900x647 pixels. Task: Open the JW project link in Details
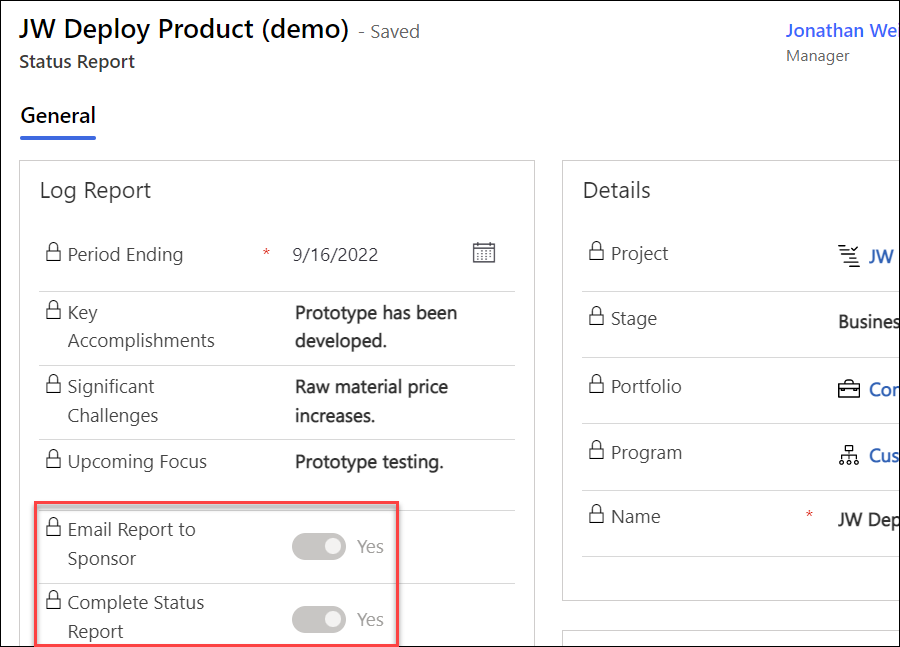881,256
